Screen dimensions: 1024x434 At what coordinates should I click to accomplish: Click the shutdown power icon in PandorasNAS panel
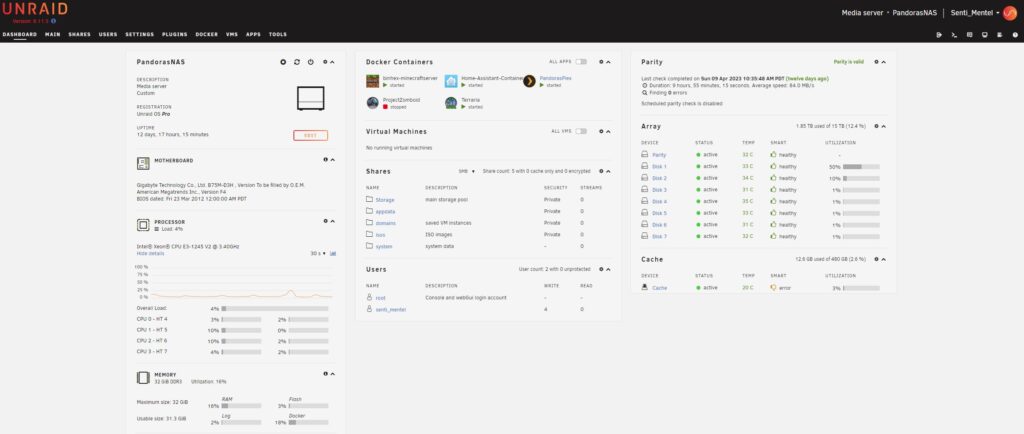[x=311, y=62]
